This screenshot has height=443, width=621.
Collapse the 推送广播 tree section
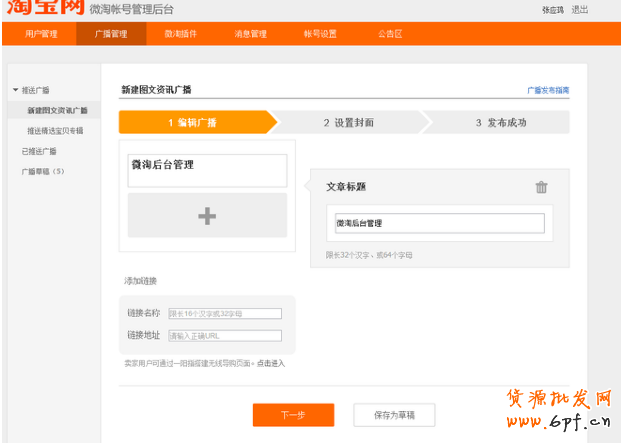pyautogui.click(x=15, y=90)
